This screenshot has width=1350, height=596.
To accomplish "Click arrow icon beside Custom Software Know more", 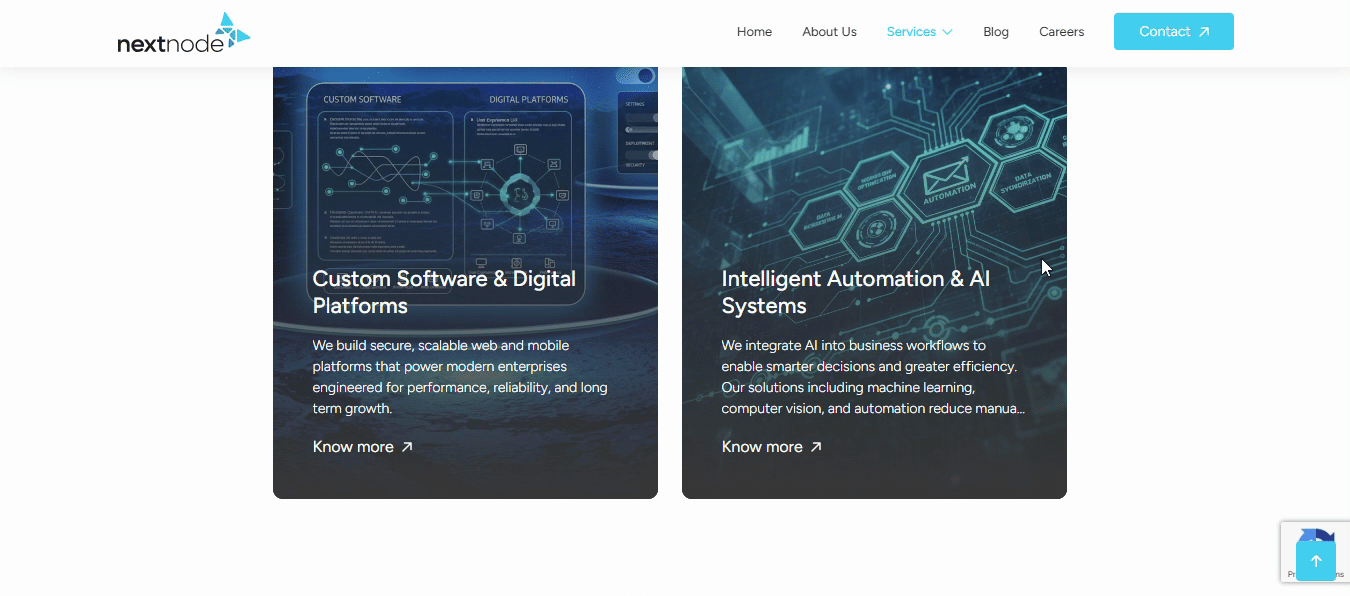I will [x=407, y=447].
